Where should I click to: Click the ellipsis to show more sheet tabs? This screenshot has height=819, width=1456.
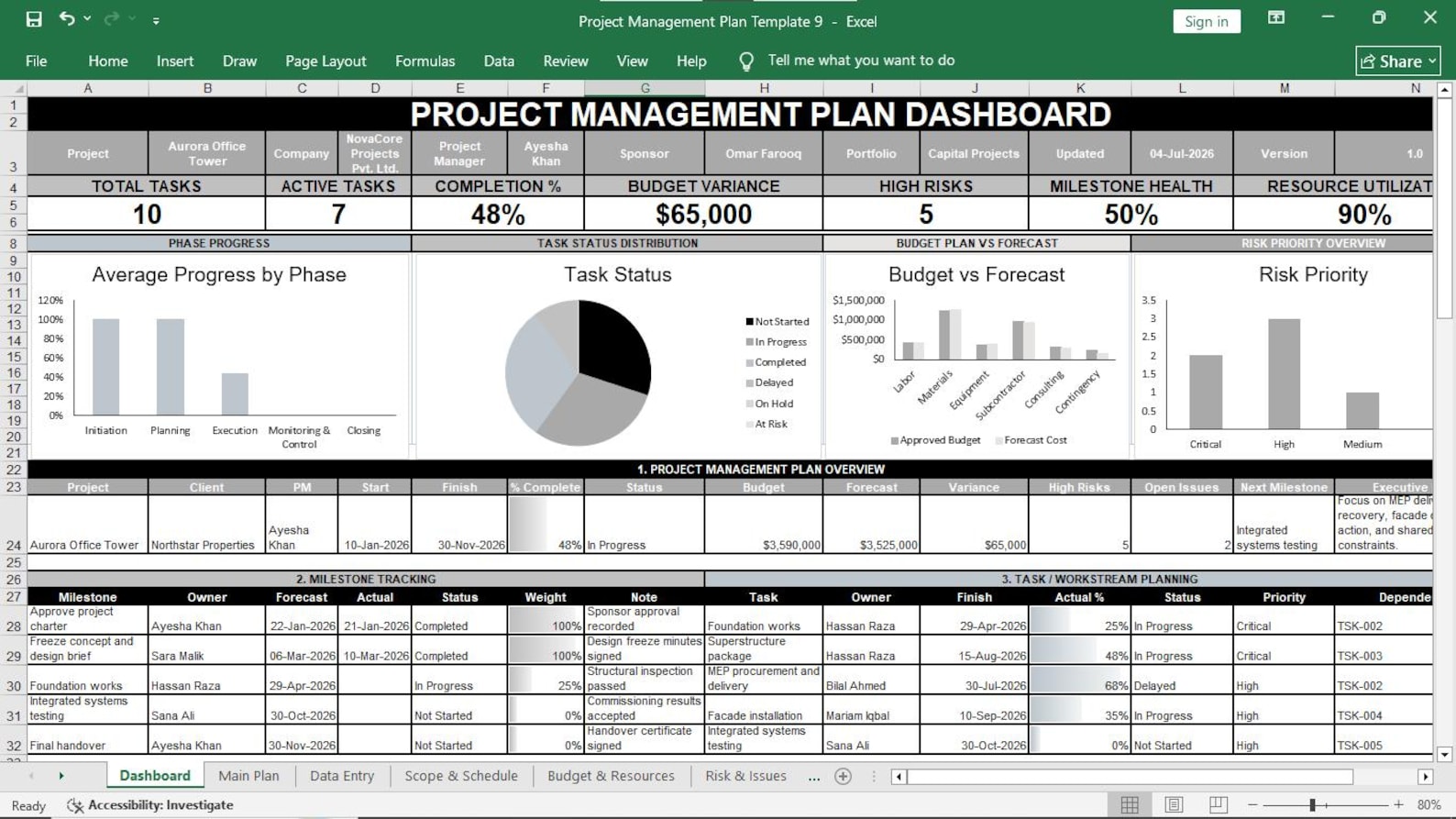point(814,777)
